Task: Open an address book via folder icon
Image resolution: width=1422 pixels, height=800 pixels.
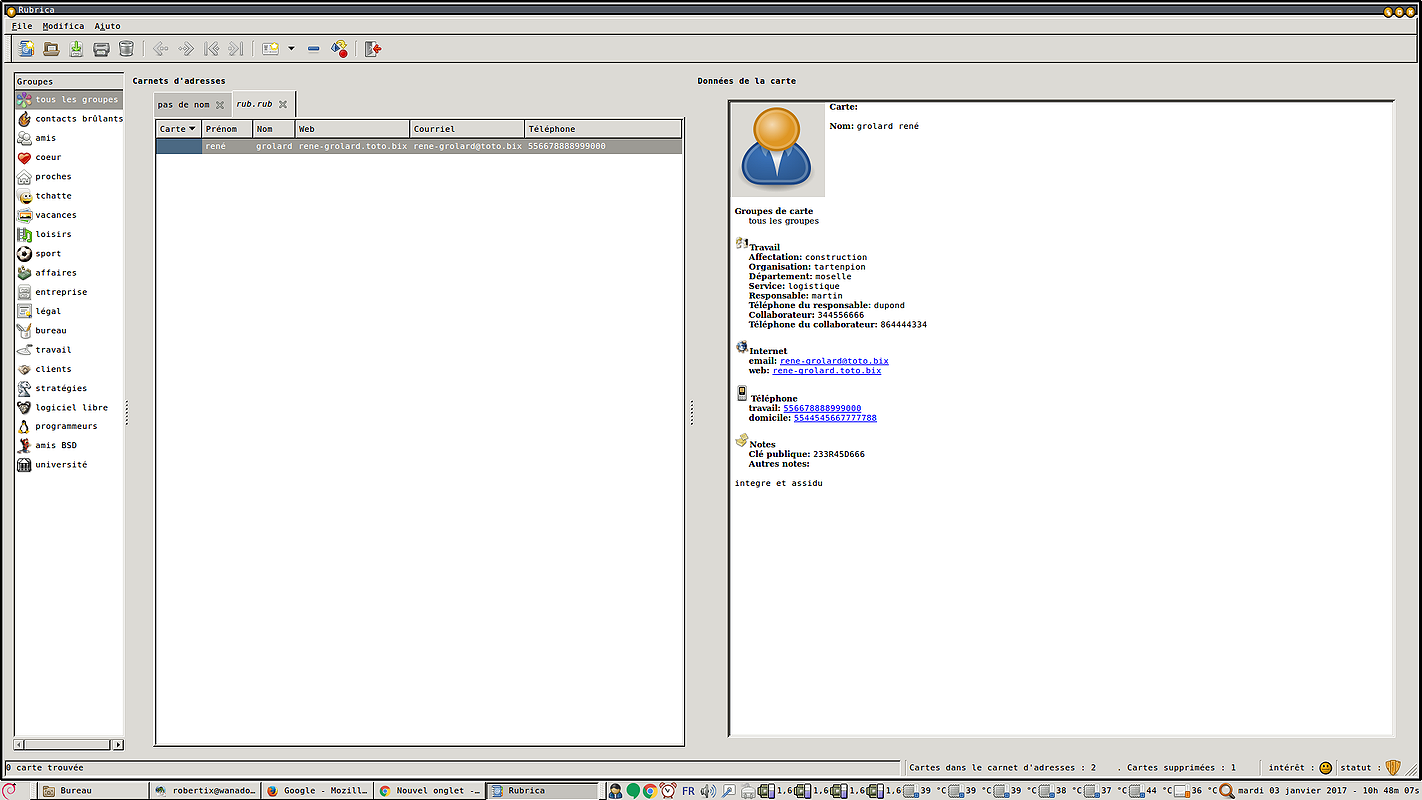Action: 51,48
